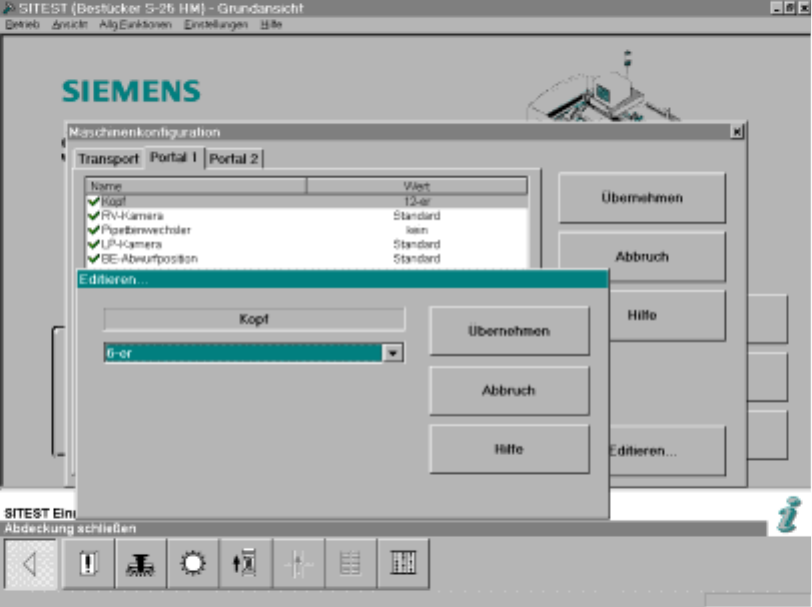
Task: Select the RV-Kamera row
Action: pyautogui.click(x=307, y=215)
